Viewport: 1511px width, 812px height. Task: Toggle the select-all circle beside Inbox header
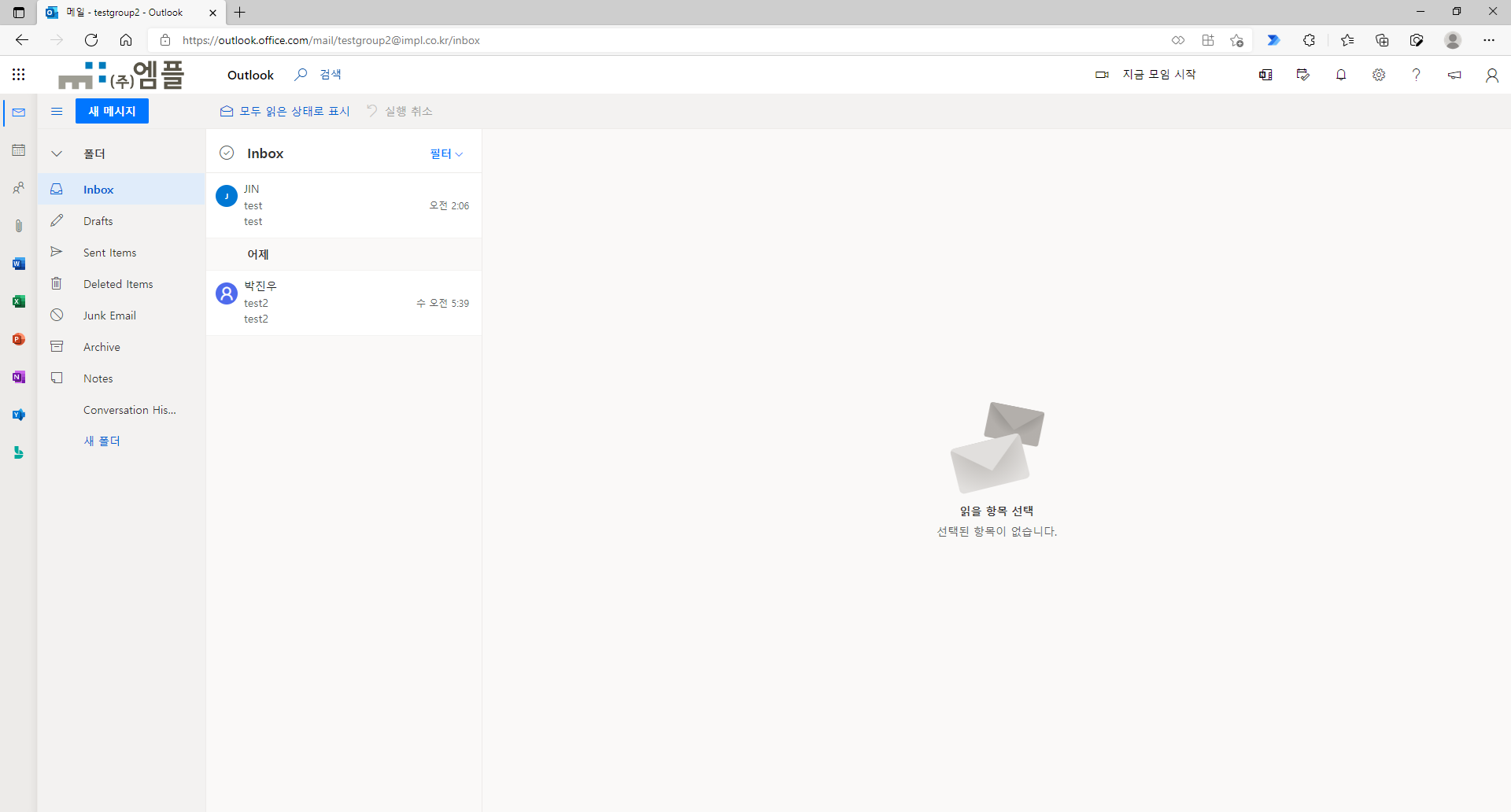click(227, 153)
